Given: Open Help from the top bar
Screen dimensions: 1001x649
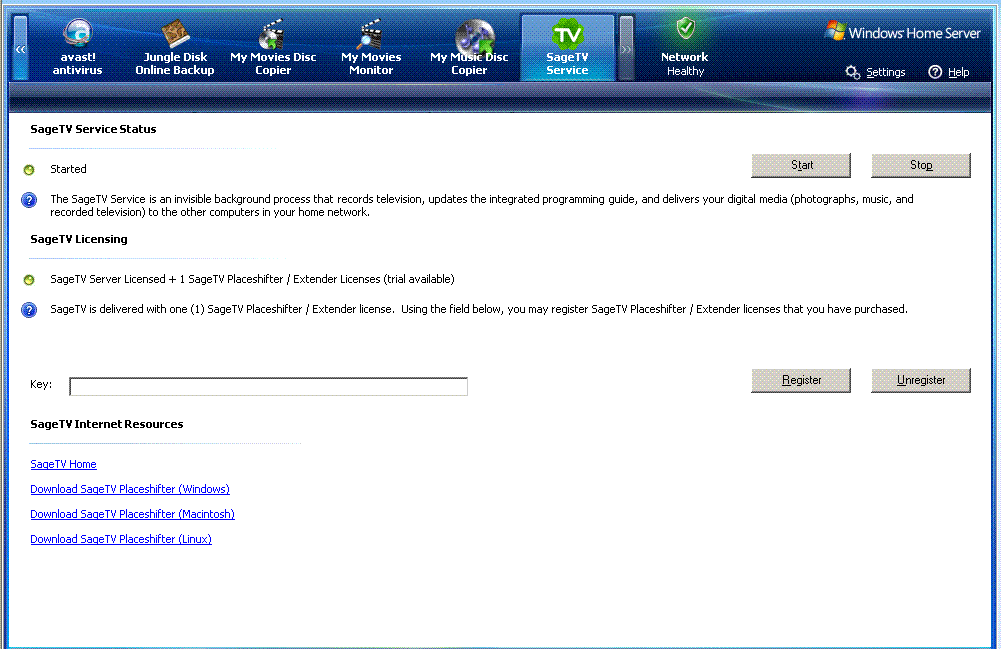Looking at the screenshot, I should click(949, 72).
